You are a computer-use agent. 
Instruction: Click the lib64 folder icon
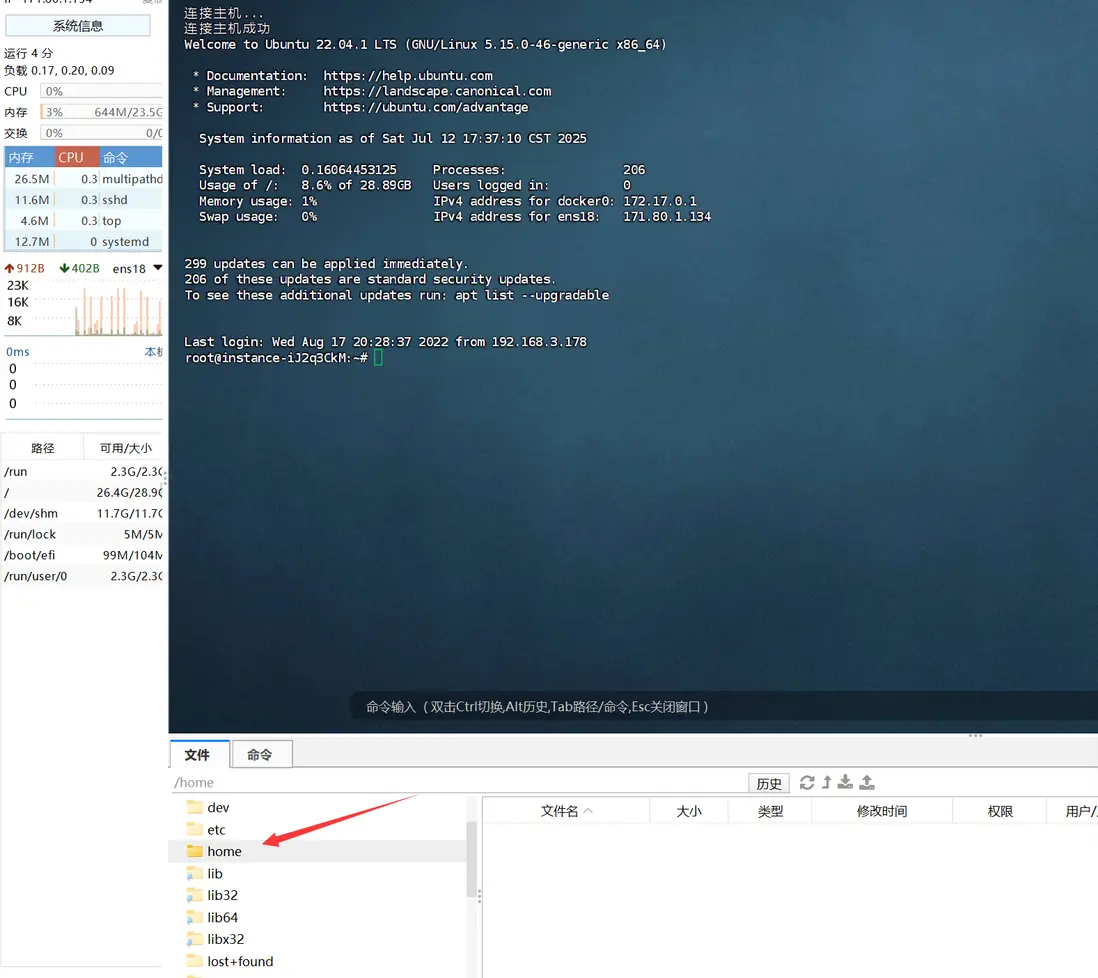(x=195, y=917)
